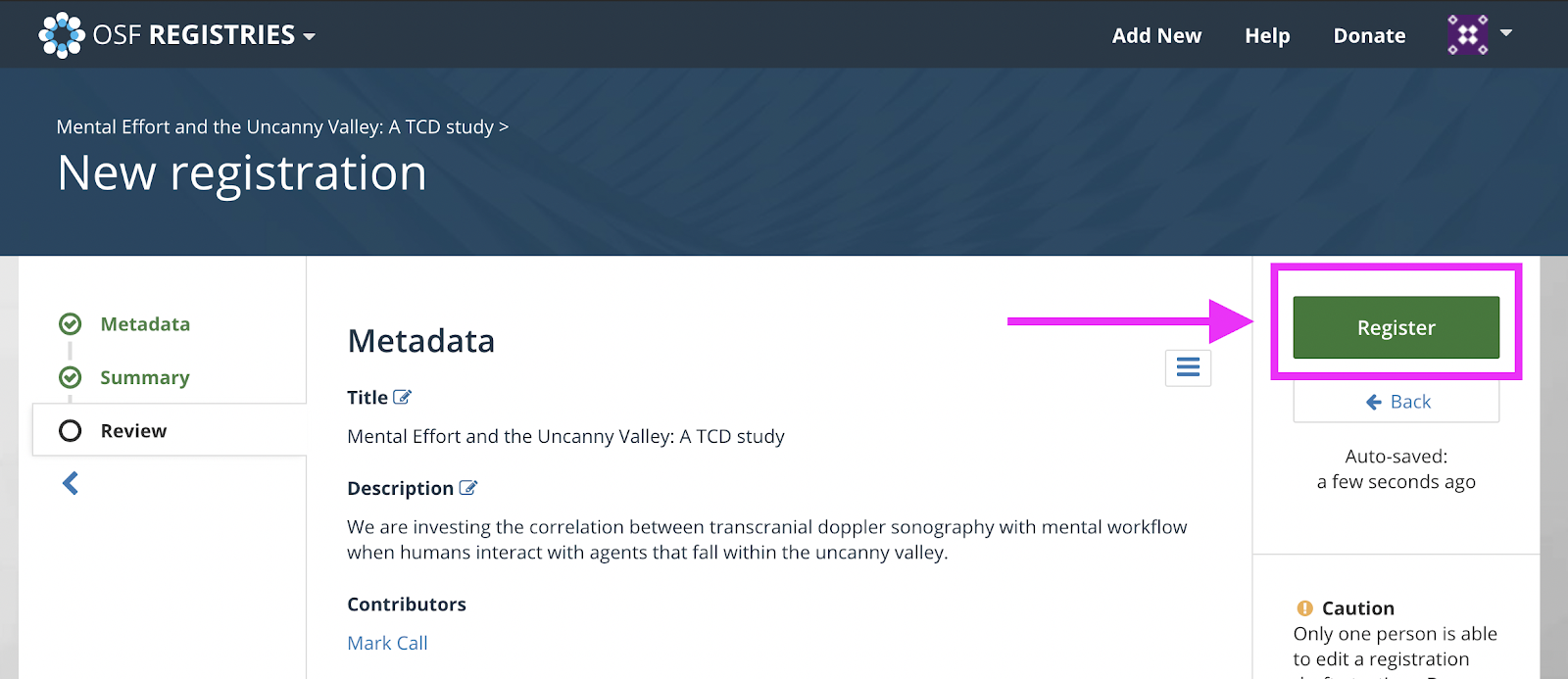Click the OSF logo icon

(x=62, y=35)
